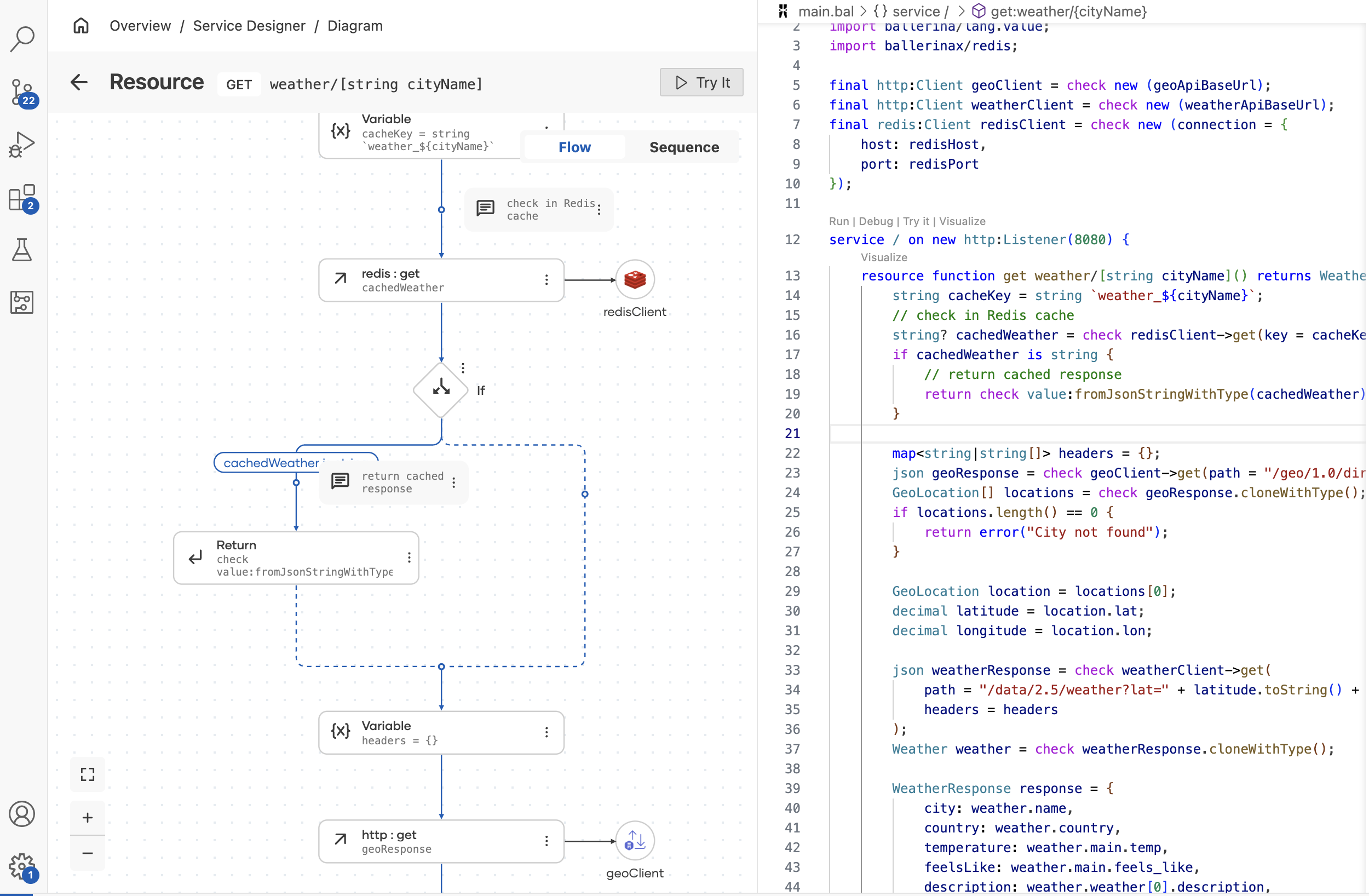Click the geoClient connection icon
The width and height of the screenshot is (1369, 896).
635,841
